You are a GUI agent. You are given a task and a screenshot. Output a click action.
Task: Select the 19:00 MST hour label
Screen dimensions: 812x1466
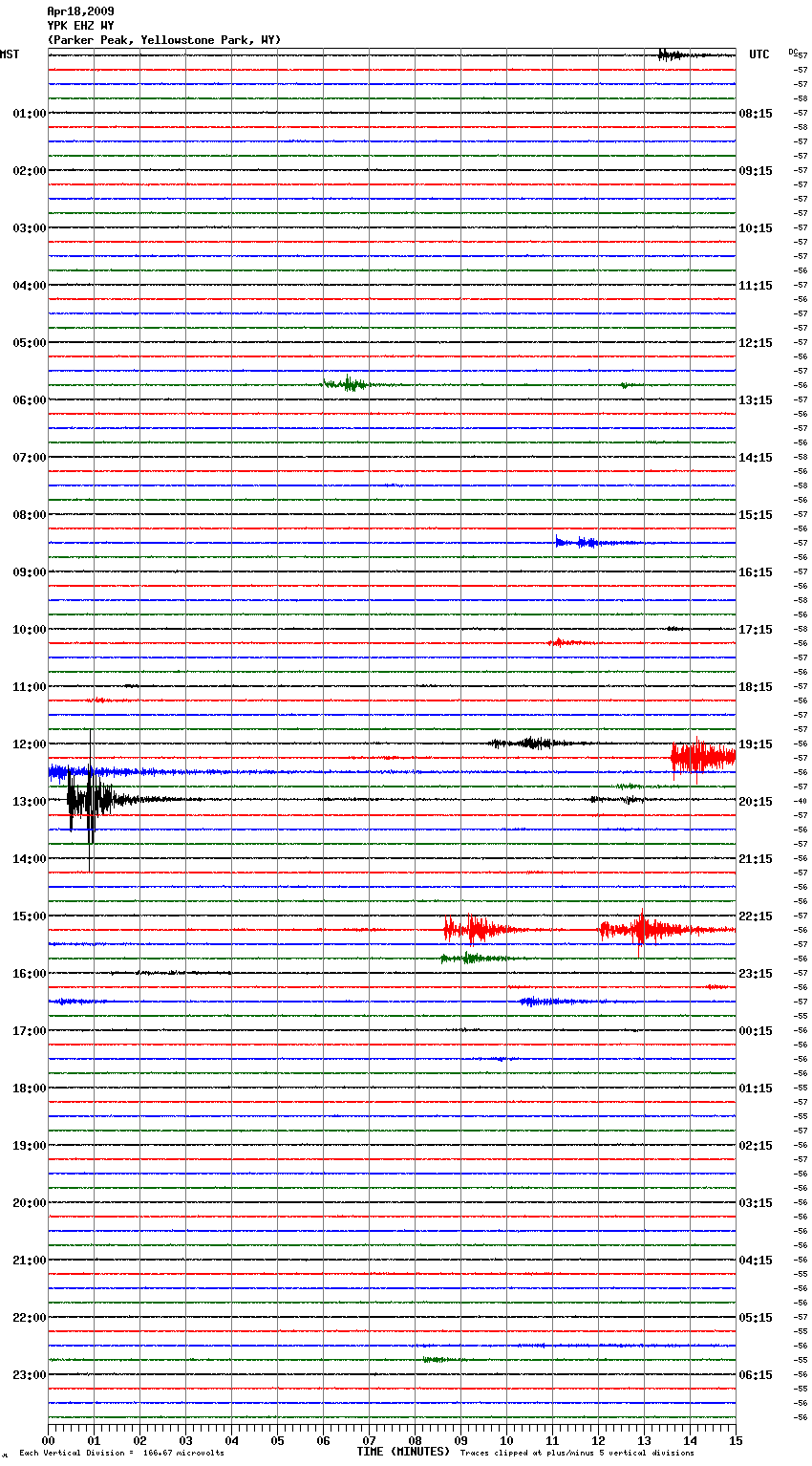tap(29, 1146)
